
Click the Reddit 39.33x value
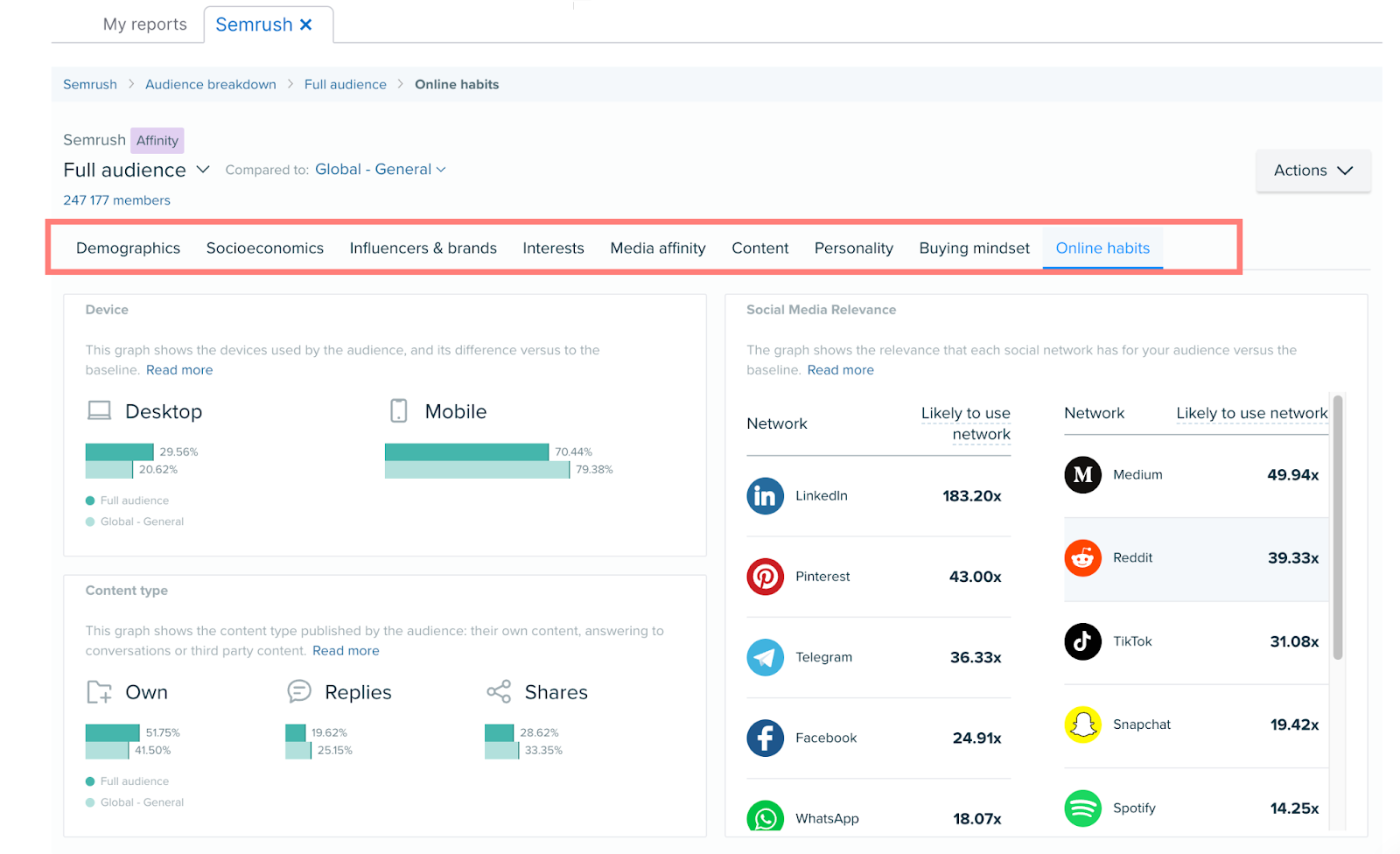point(1293,558)
